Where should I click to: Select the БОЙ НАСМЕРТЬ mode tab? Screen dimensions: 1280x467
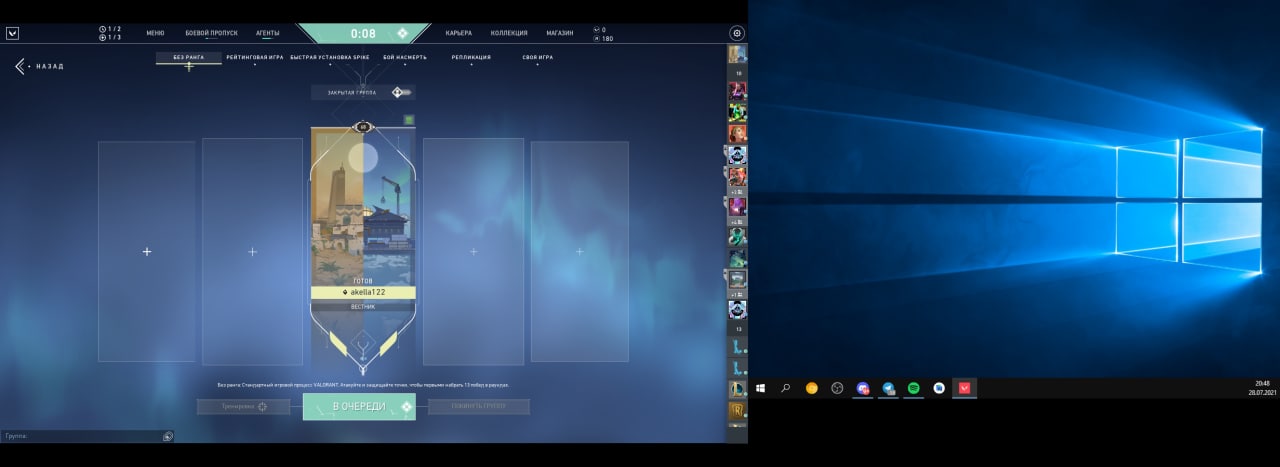405,58
